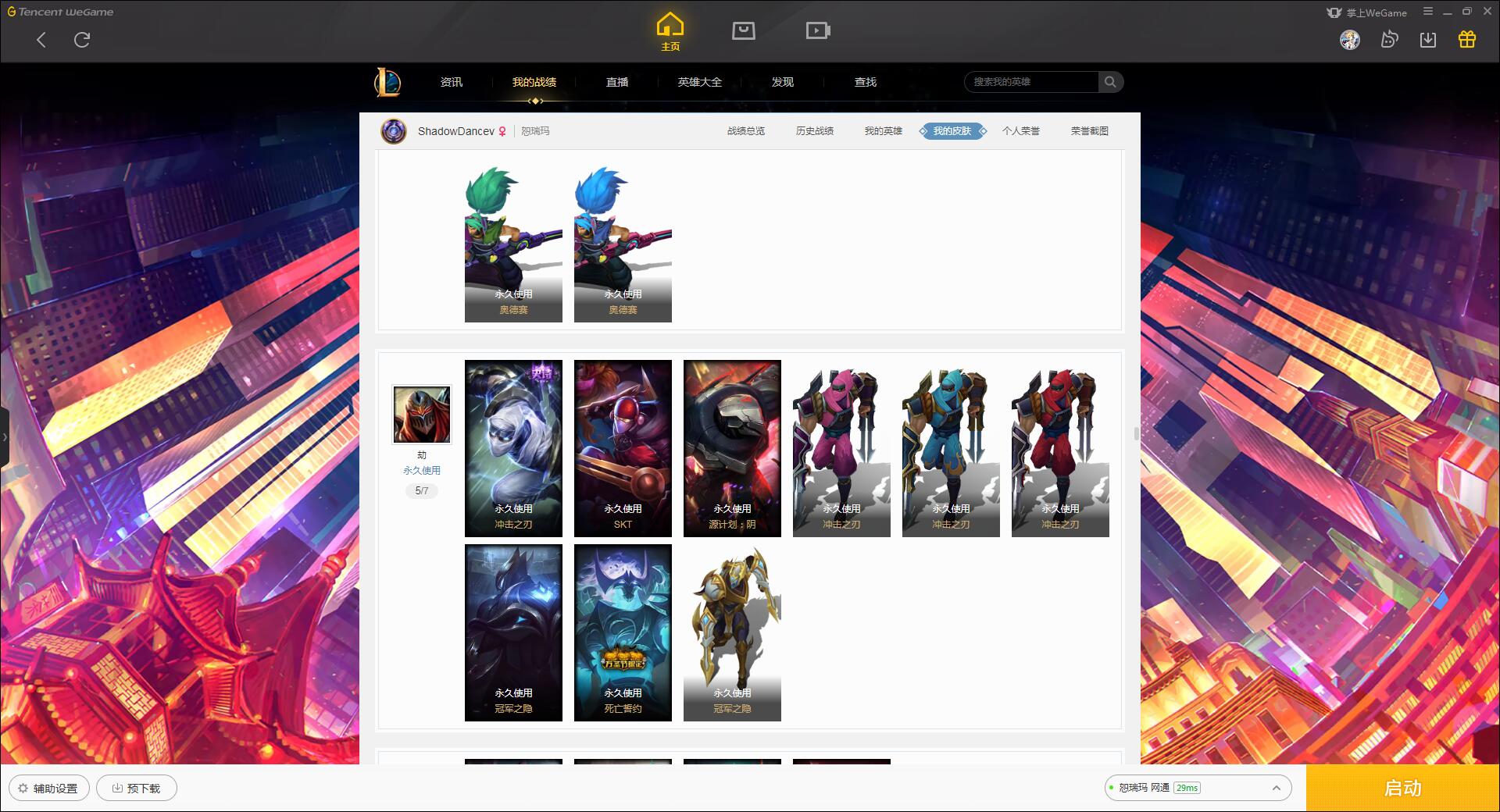Select blue 冲击之刃 chroma thumbnail
1500x812 pixels.
(x=951, y=448)
